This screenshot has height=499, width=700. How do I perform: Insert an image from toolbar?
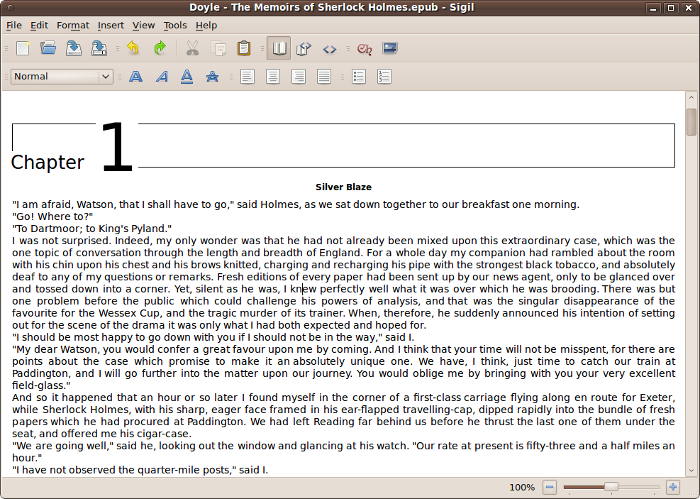click(390, 48)
